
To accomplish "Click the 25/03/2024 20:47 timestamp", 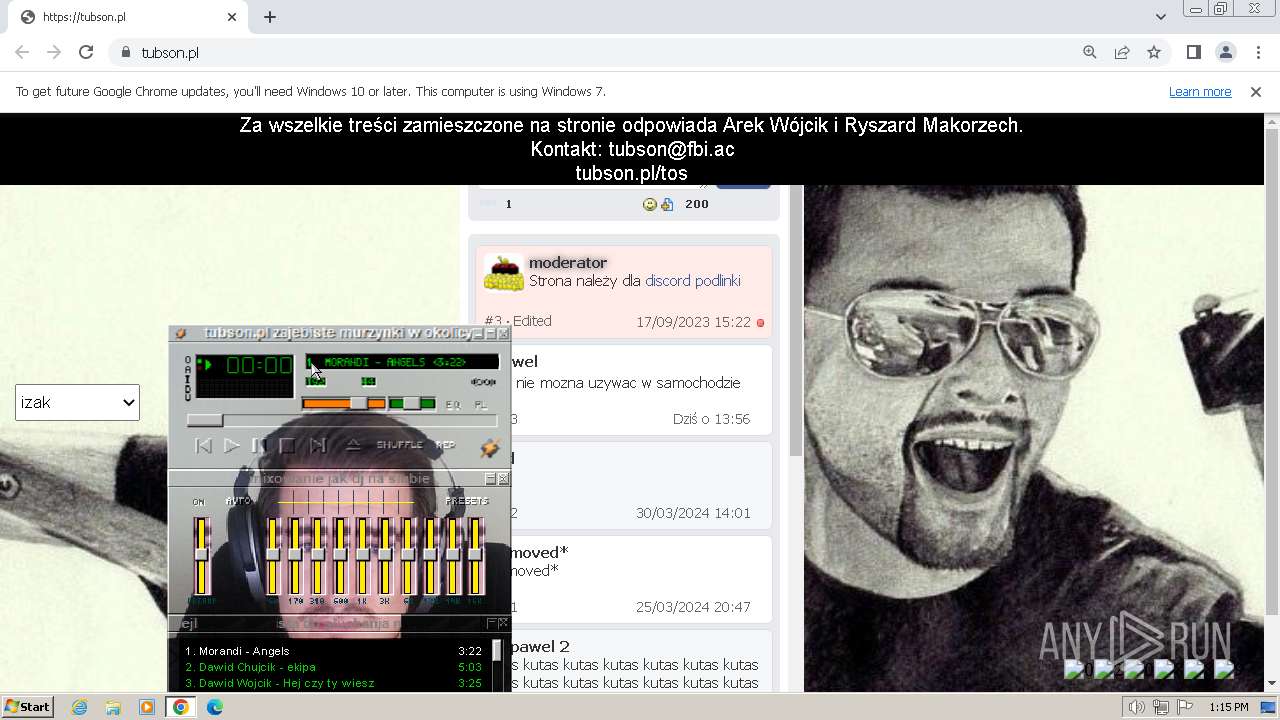I will click(x=693, y=607).
